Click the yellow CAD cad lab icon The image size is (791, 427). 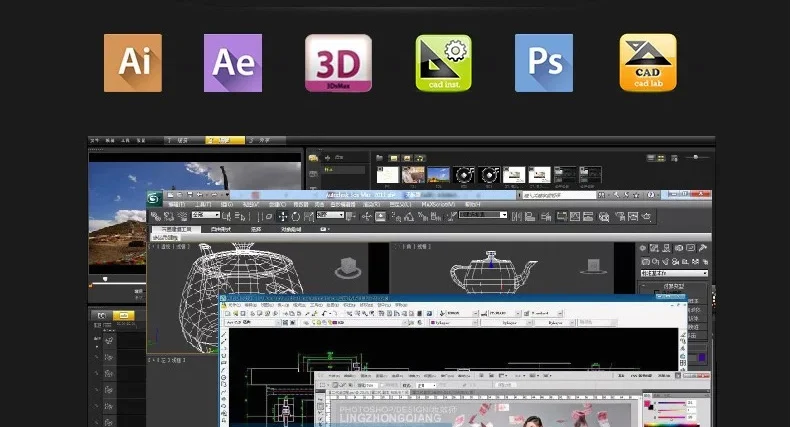(648, 63)
